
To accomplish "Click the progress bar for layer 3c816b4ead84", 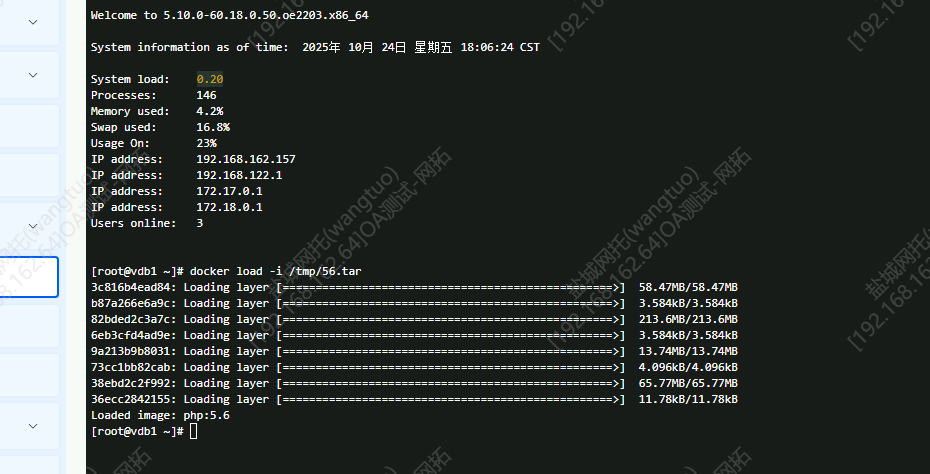I will (x=450, y=287).
